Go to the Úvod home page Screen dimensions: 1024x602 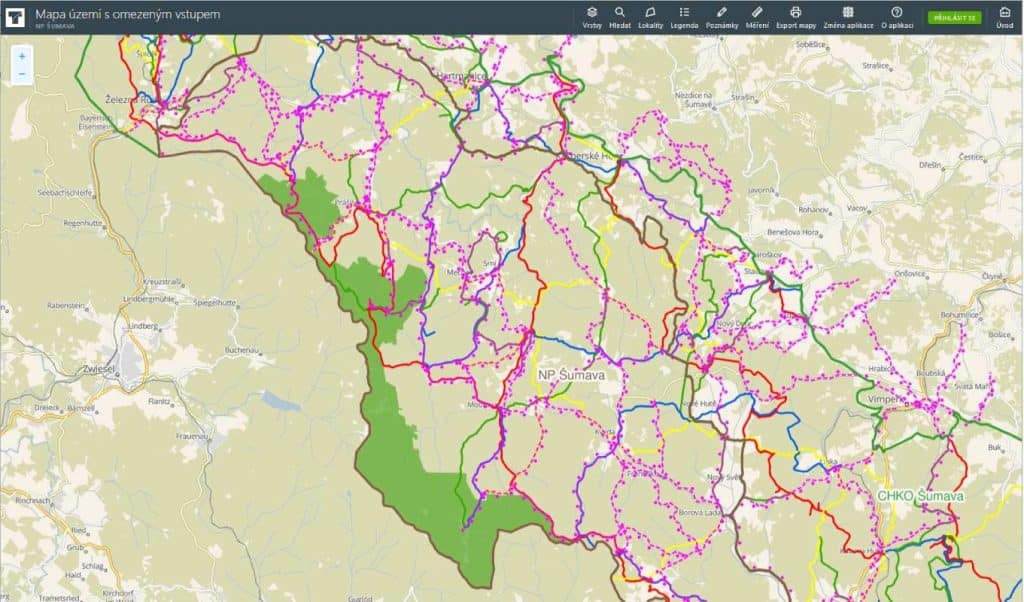click(x=1004, y=16)
